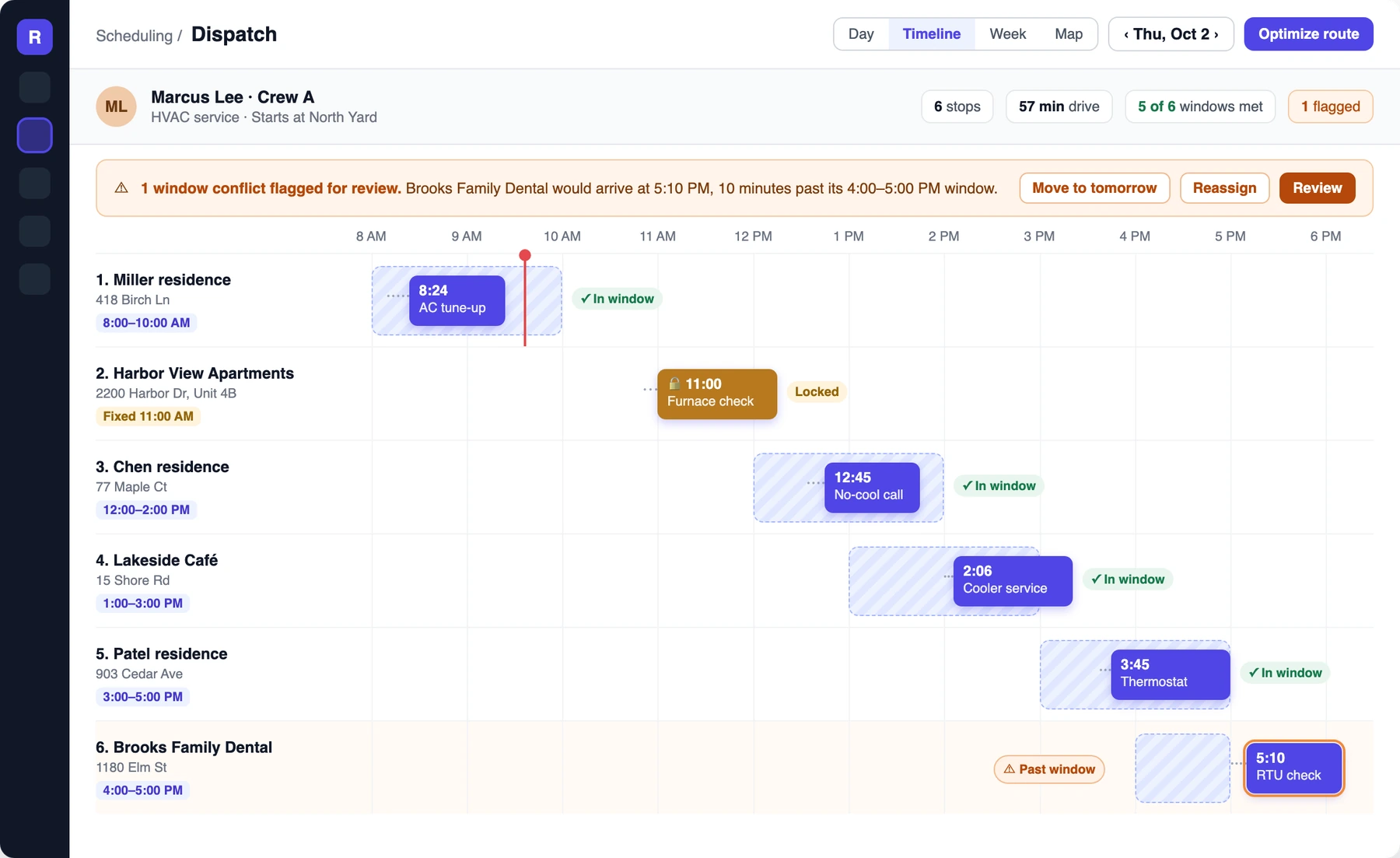Click the warning icon in the Past window badge
The width and height of the screenshot is (1400, 858).
click(x=1010, y=769)
